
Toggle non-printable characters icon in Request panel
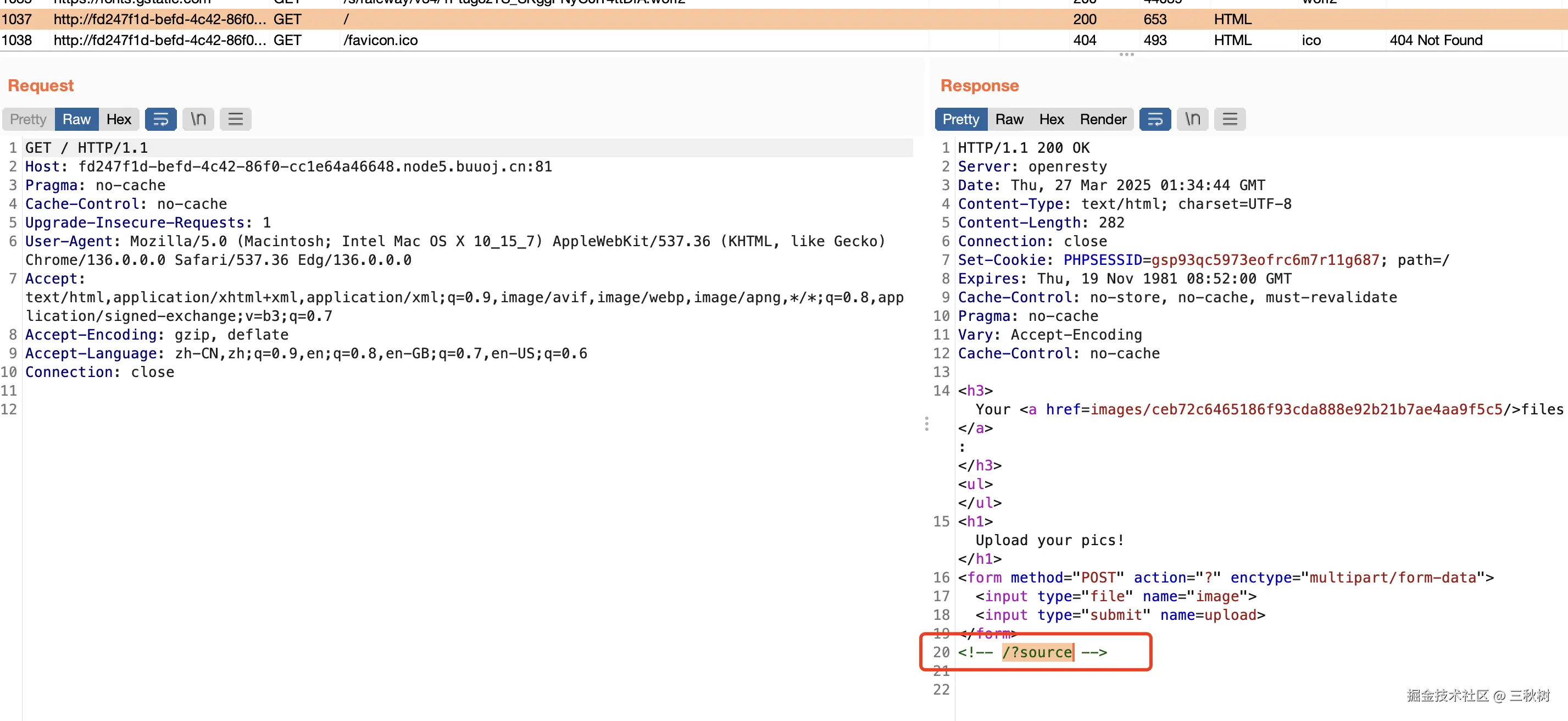tap(198, 119)
